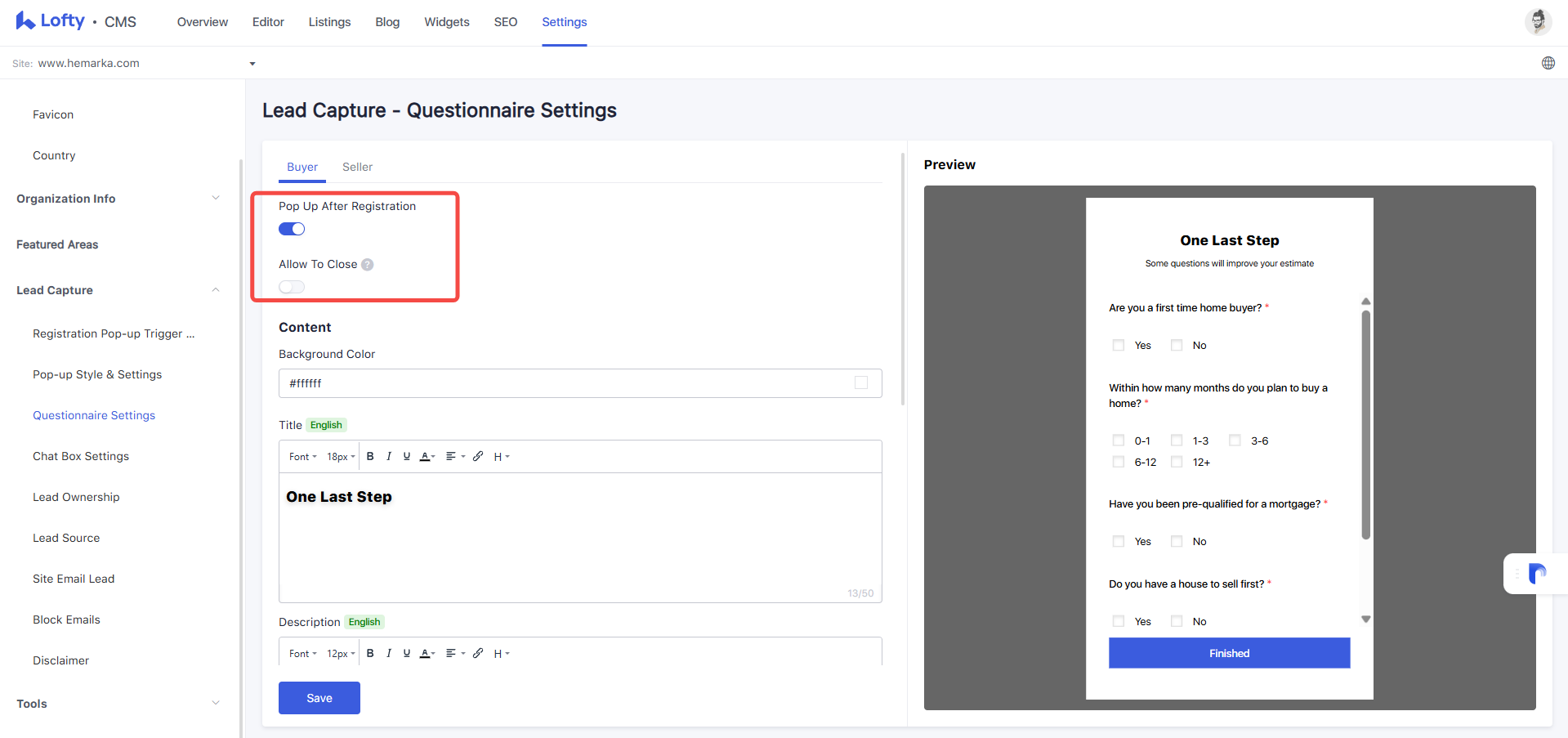Screen dimensions: 1568x738
Task: Click into the Background Color hex field
Action: [564, 383]
